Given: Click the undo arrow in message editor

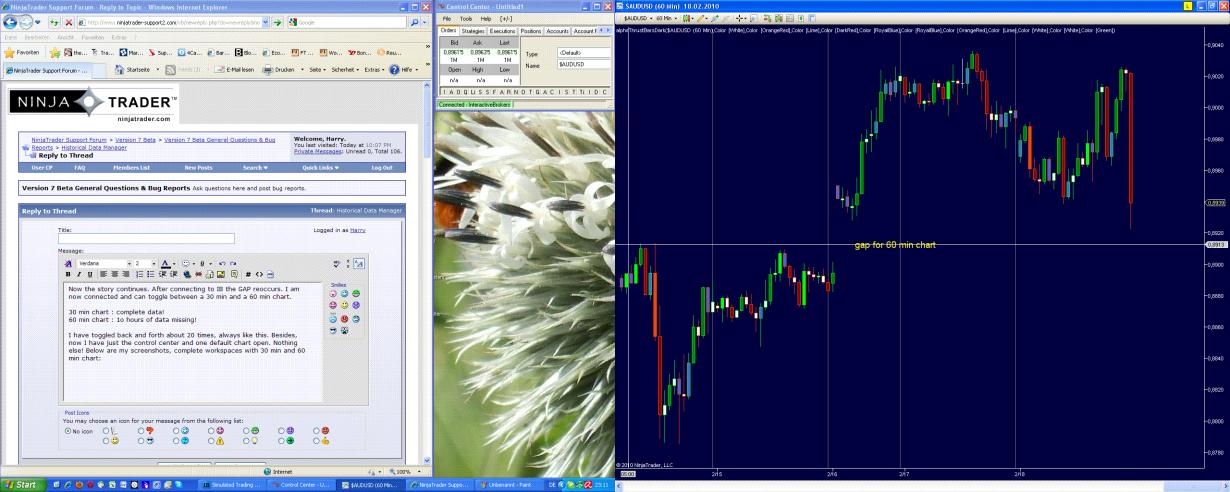Looking at the screenshot, I should (x=221, y=263).
